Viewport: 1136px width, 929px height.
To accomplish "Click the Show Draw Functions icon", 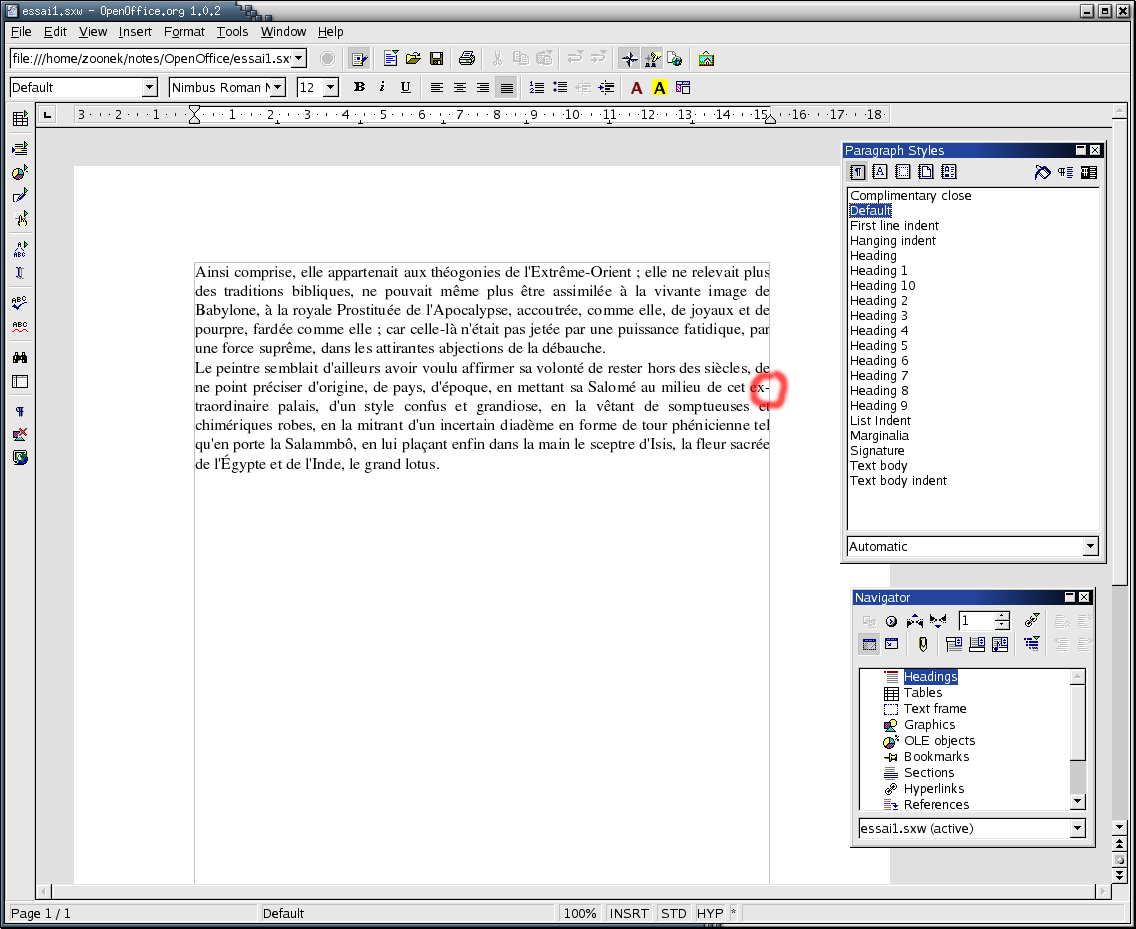I will tap(20, 196).
